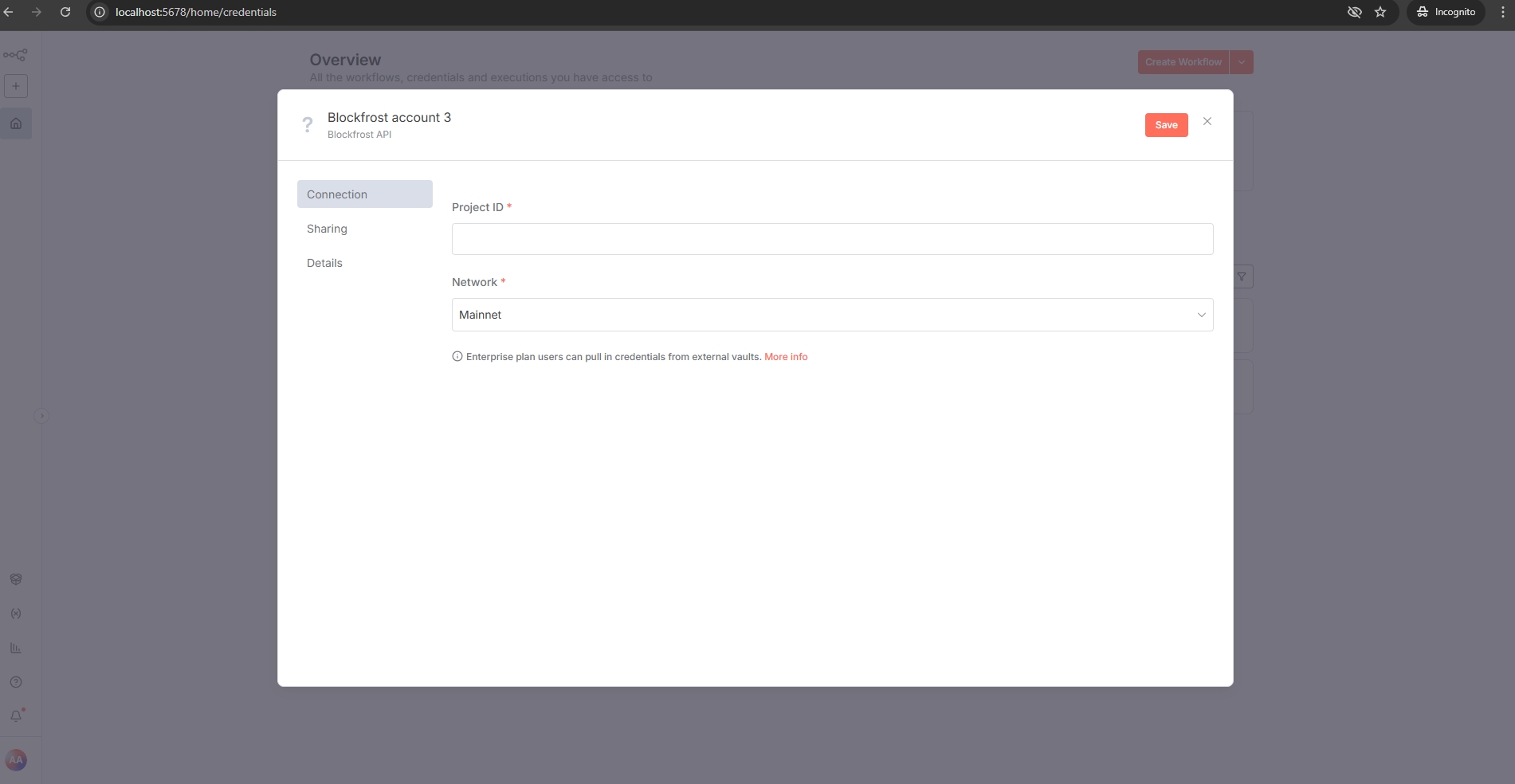The width and height of the screenshot is (1515, 784).
Task: Open the Templates icon in sidebar
Action: coord(16,579)
